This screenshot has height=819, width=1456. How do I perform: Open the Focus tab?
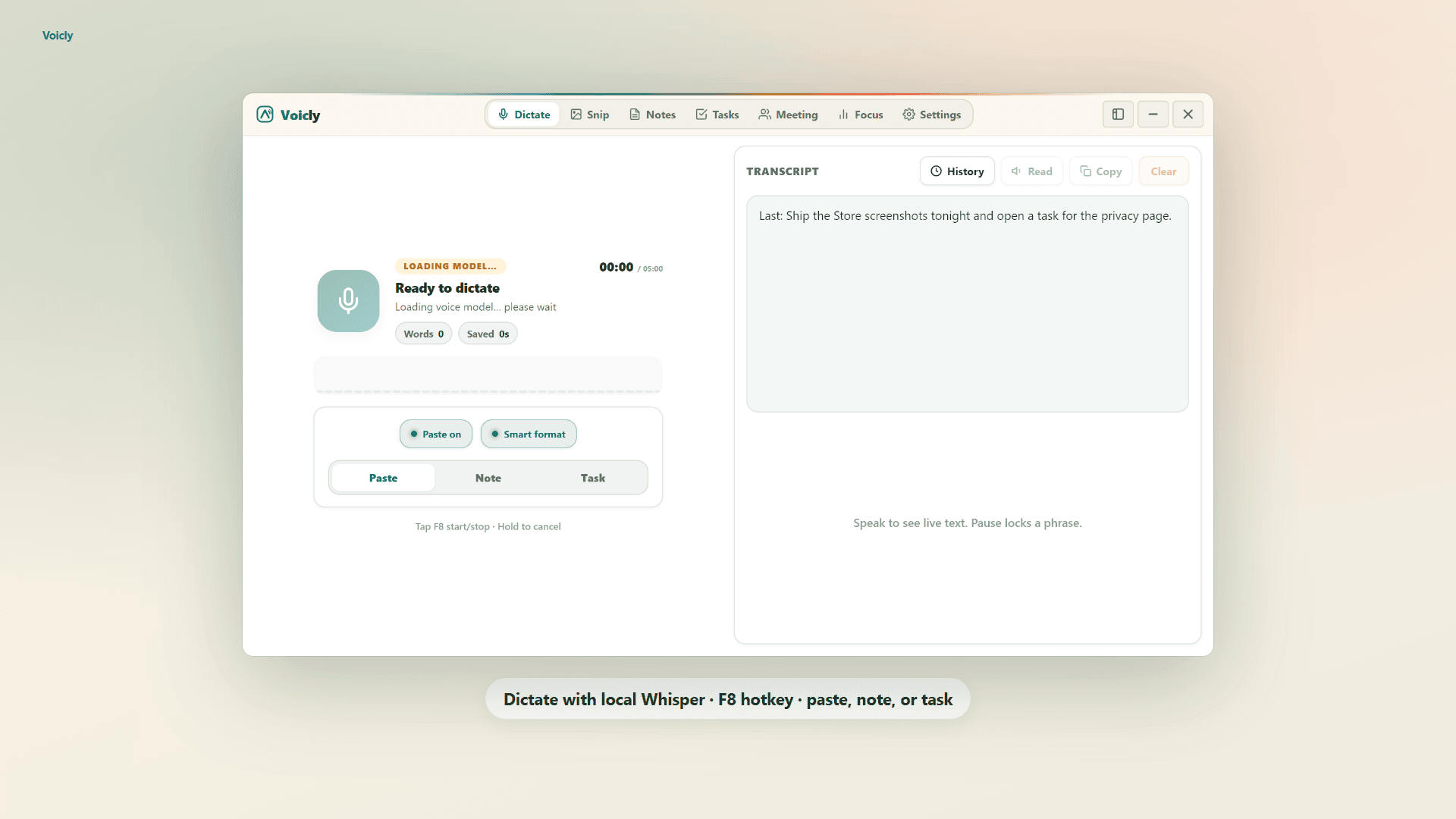pyautogui.click(x=861, y=115)
